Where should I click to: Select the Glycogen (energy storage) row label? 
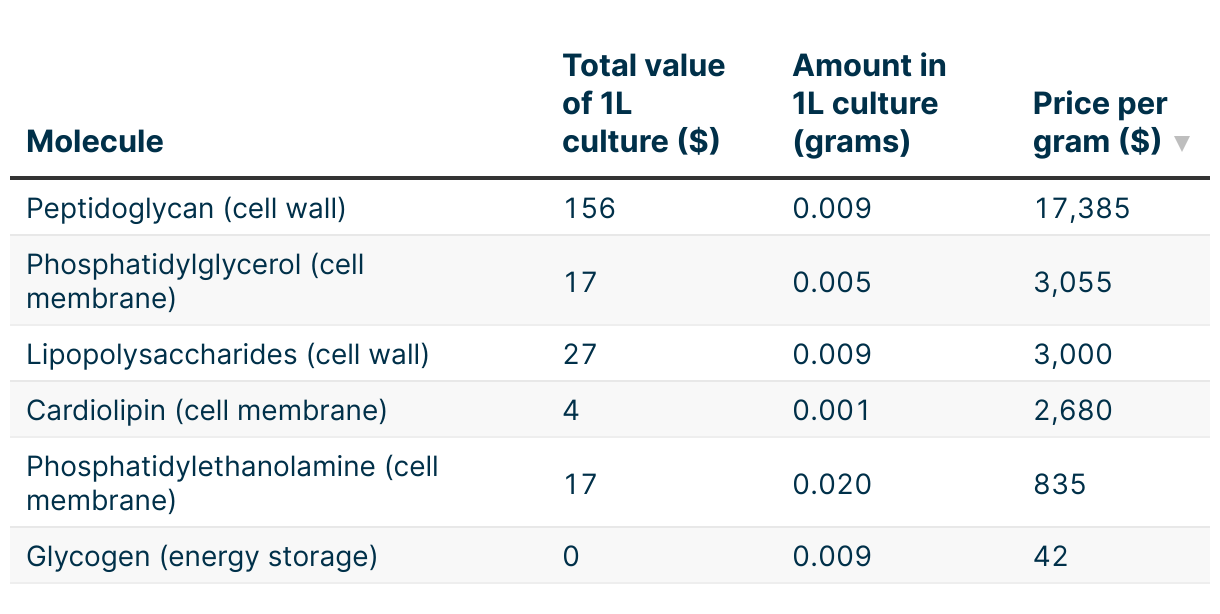[202, 556]
